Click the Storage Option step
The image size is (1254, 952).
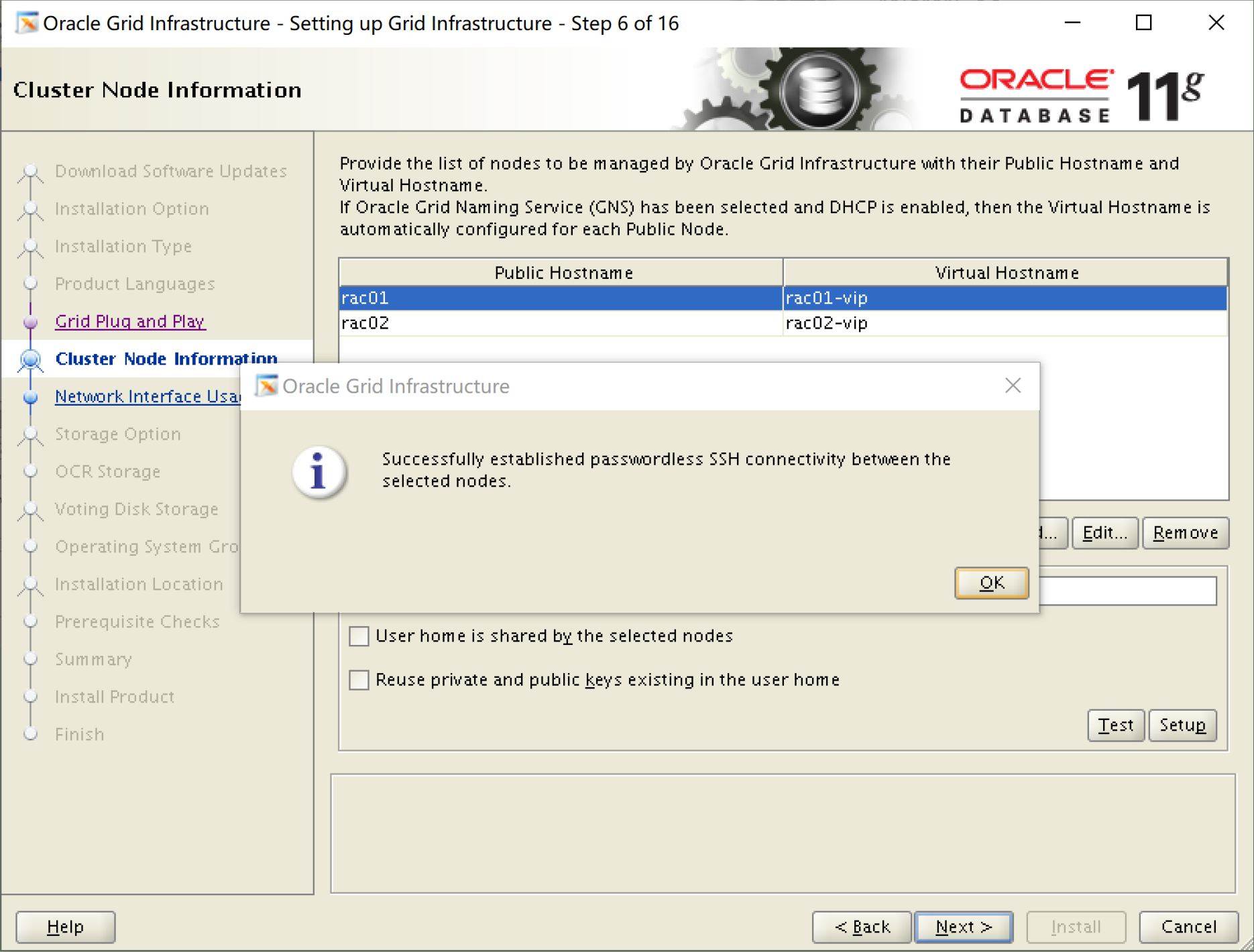click(118, 434)
